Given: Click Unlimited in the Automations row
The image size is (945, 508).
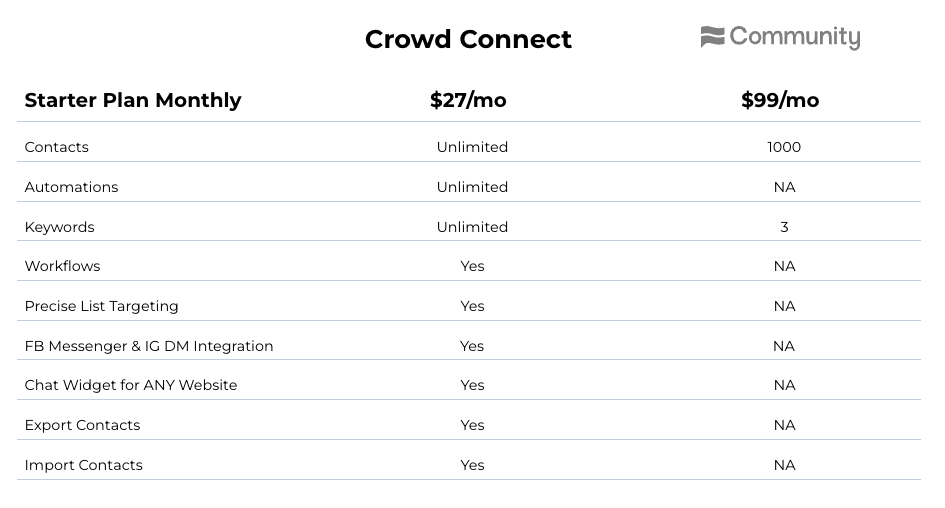Looking at the screenshot, I should [472, 187].
